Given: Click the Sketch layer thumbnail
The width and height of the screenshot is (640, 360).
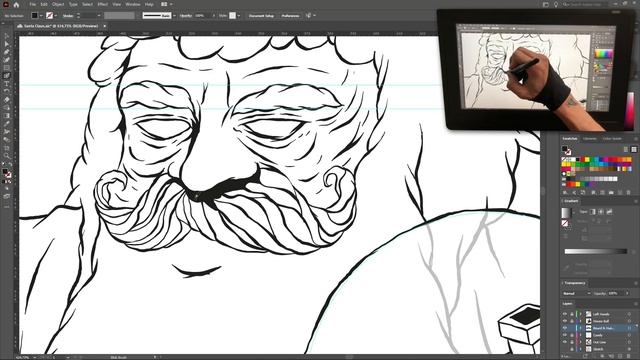Looking at the screenshot, I should pyautogui.click(x=588, y=349).
